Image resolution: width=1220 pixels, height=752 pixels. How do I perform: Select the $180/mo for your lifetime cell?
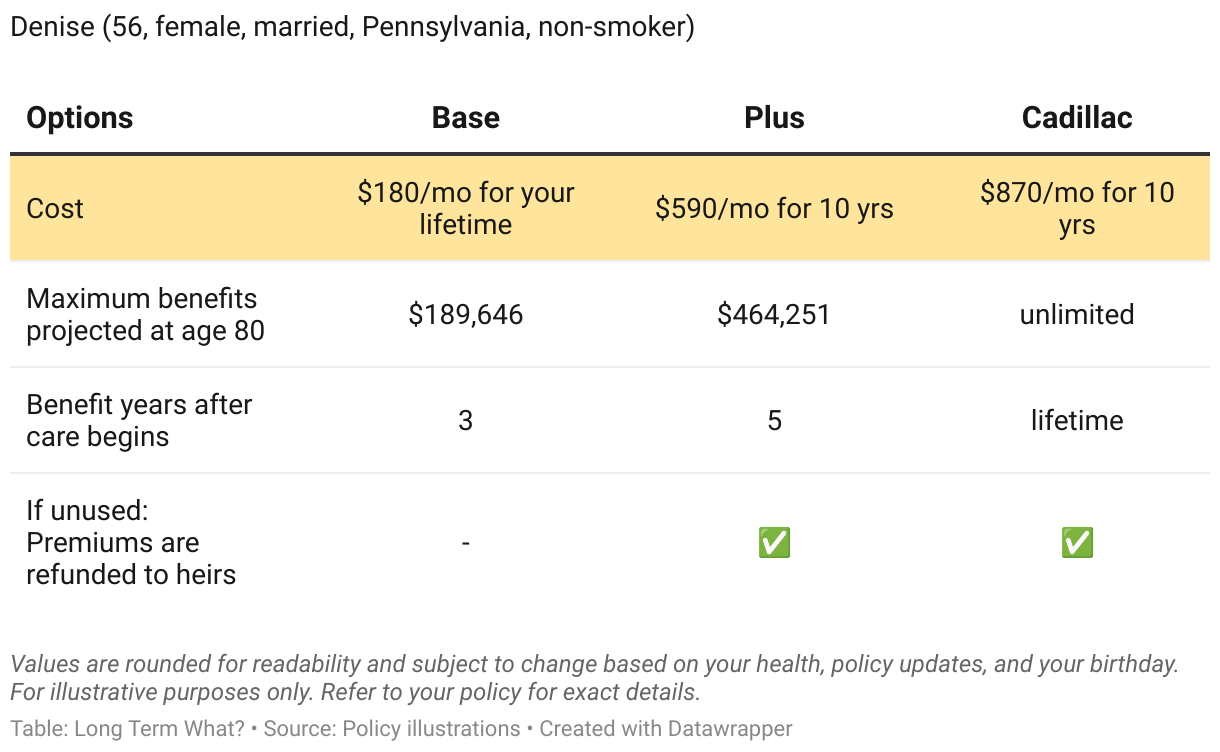(465, 208)
